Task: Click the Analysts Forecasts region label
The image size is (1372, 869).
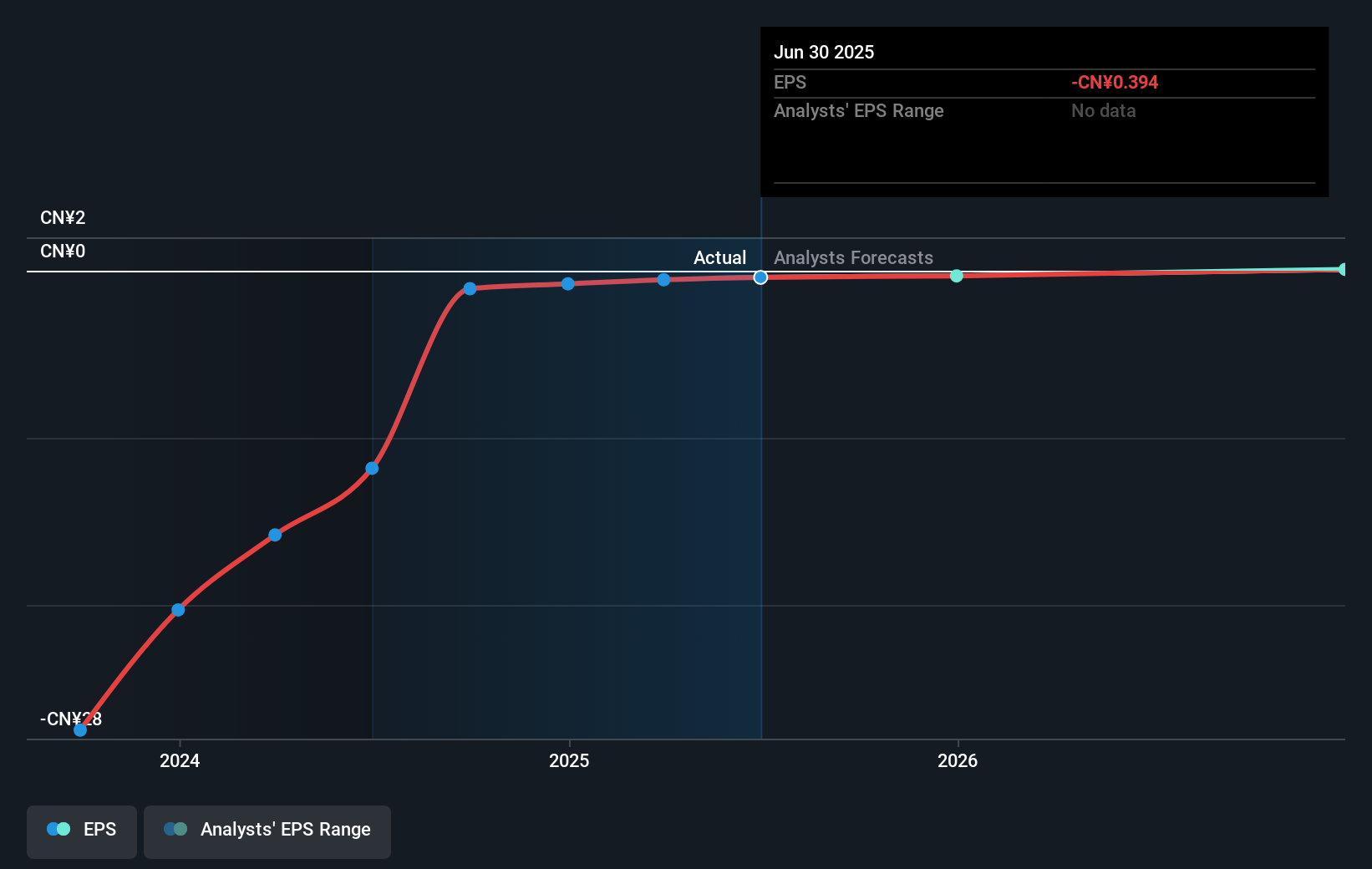Action: [x=853, y=258]
